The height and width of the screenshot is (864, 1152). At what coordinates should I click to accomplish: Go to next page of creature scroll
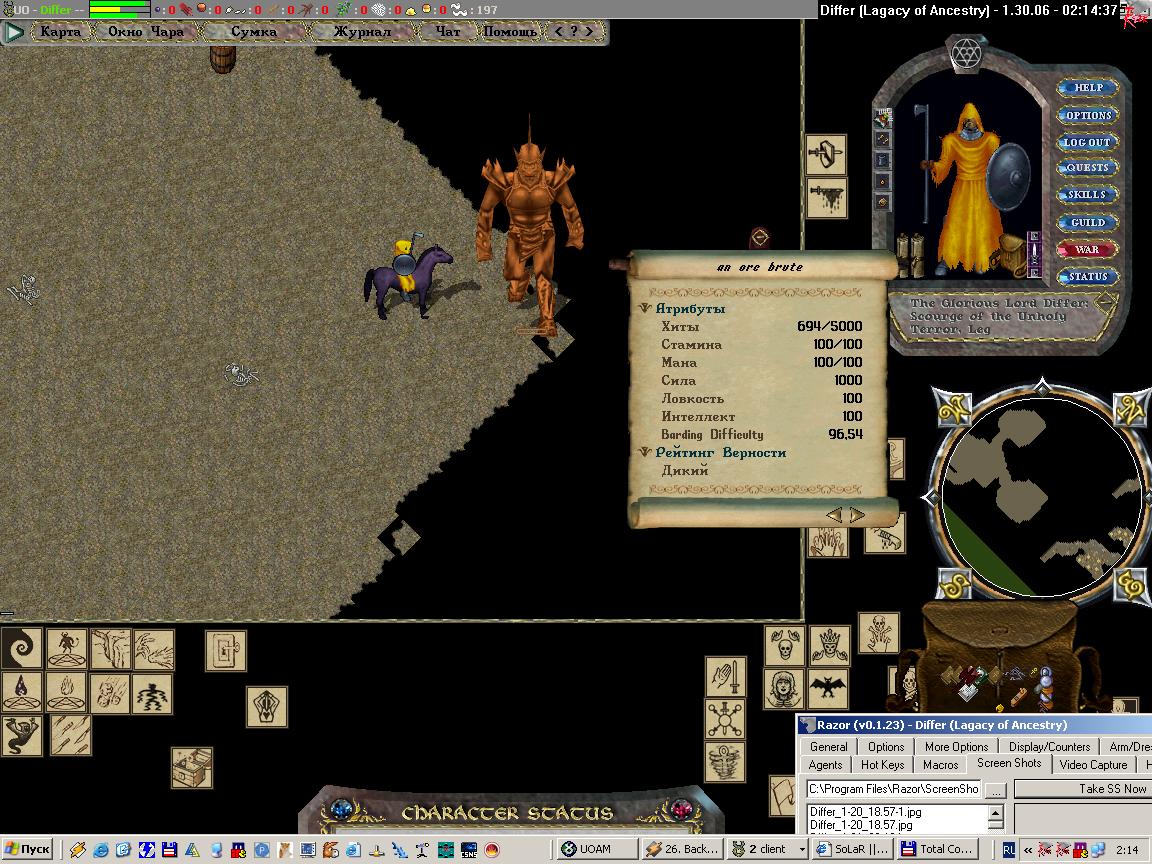857,515
